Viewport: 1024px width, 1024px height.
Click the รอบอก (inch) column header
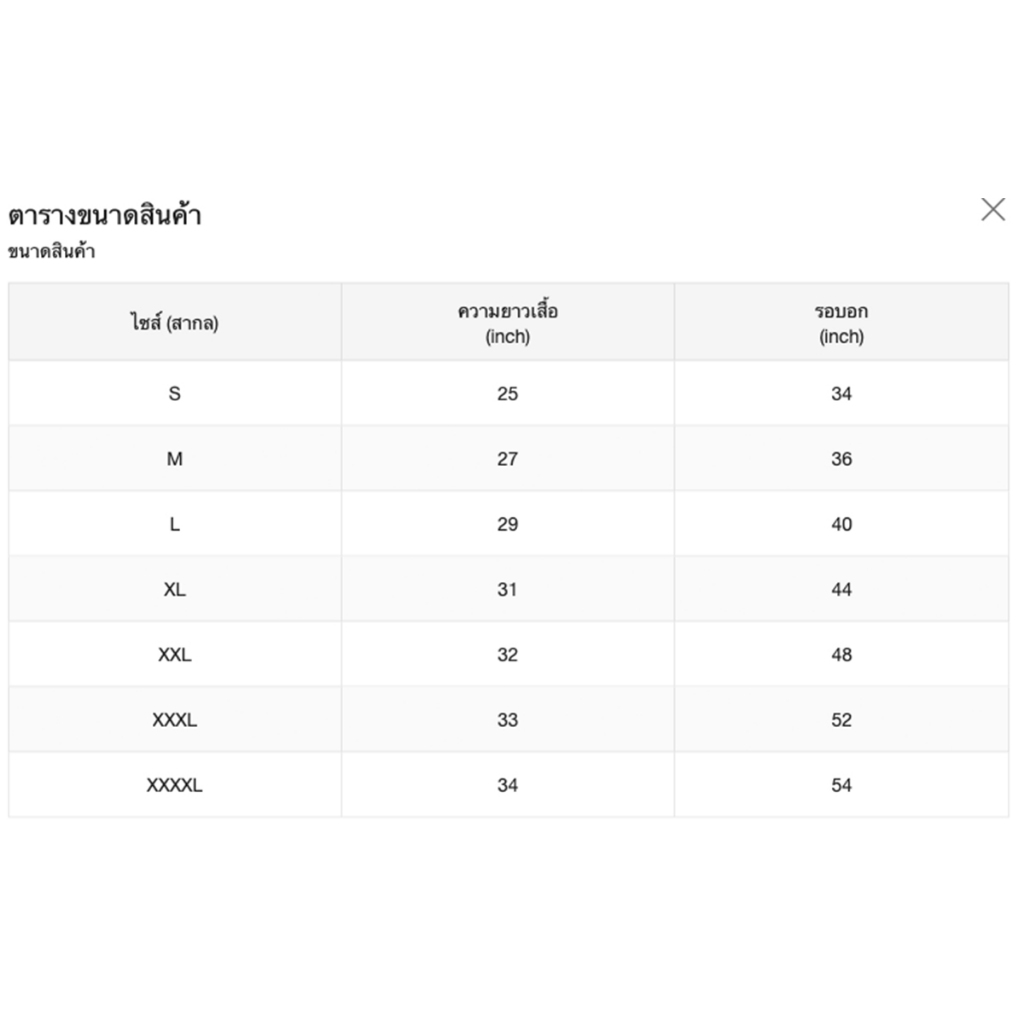(x=841, y=323)
